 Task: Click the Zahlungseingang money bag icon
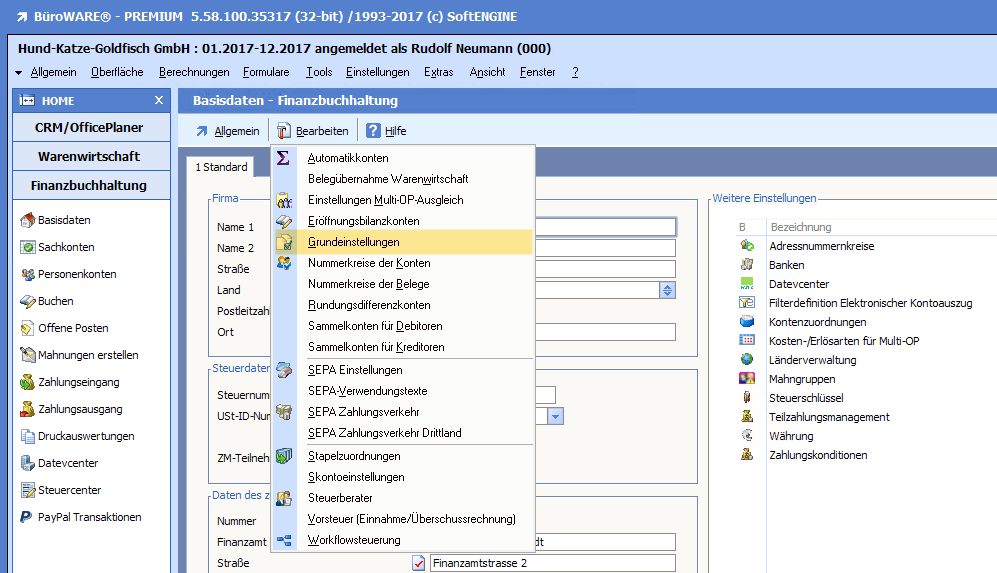point(28,382)
